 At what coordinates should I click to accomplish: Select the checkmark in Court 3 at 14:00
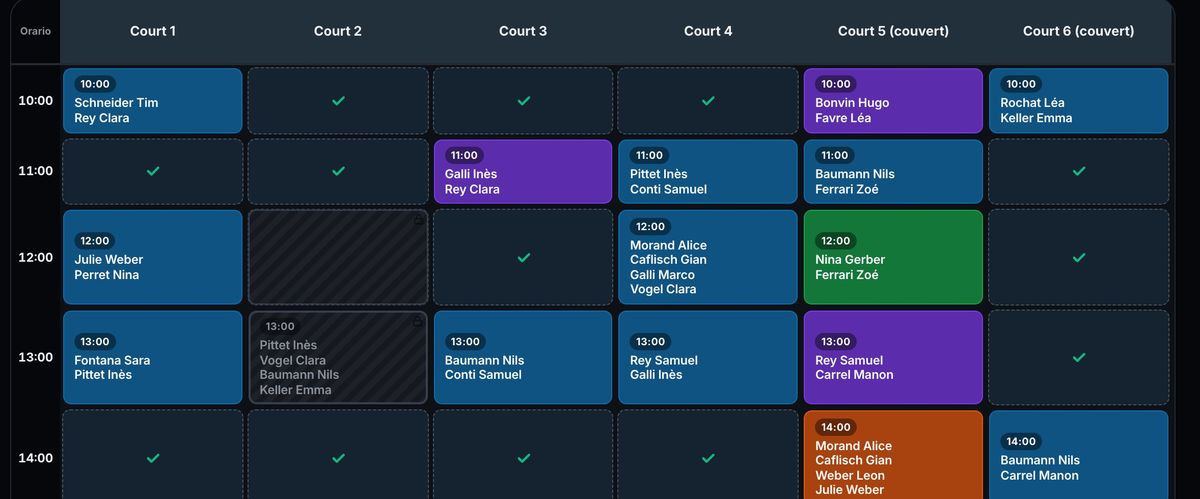(x=523, y=458)
